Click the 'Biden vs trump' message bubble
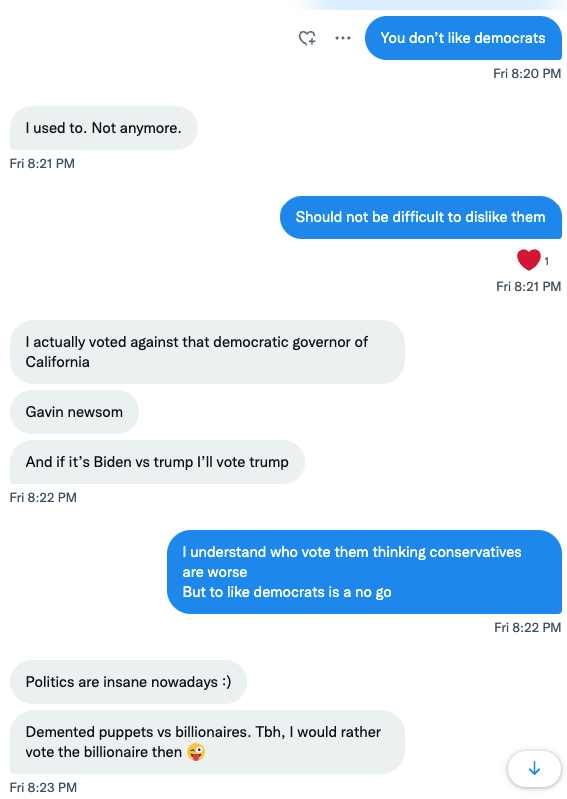This screenshot has height=799, width=567. coord(157,462)
